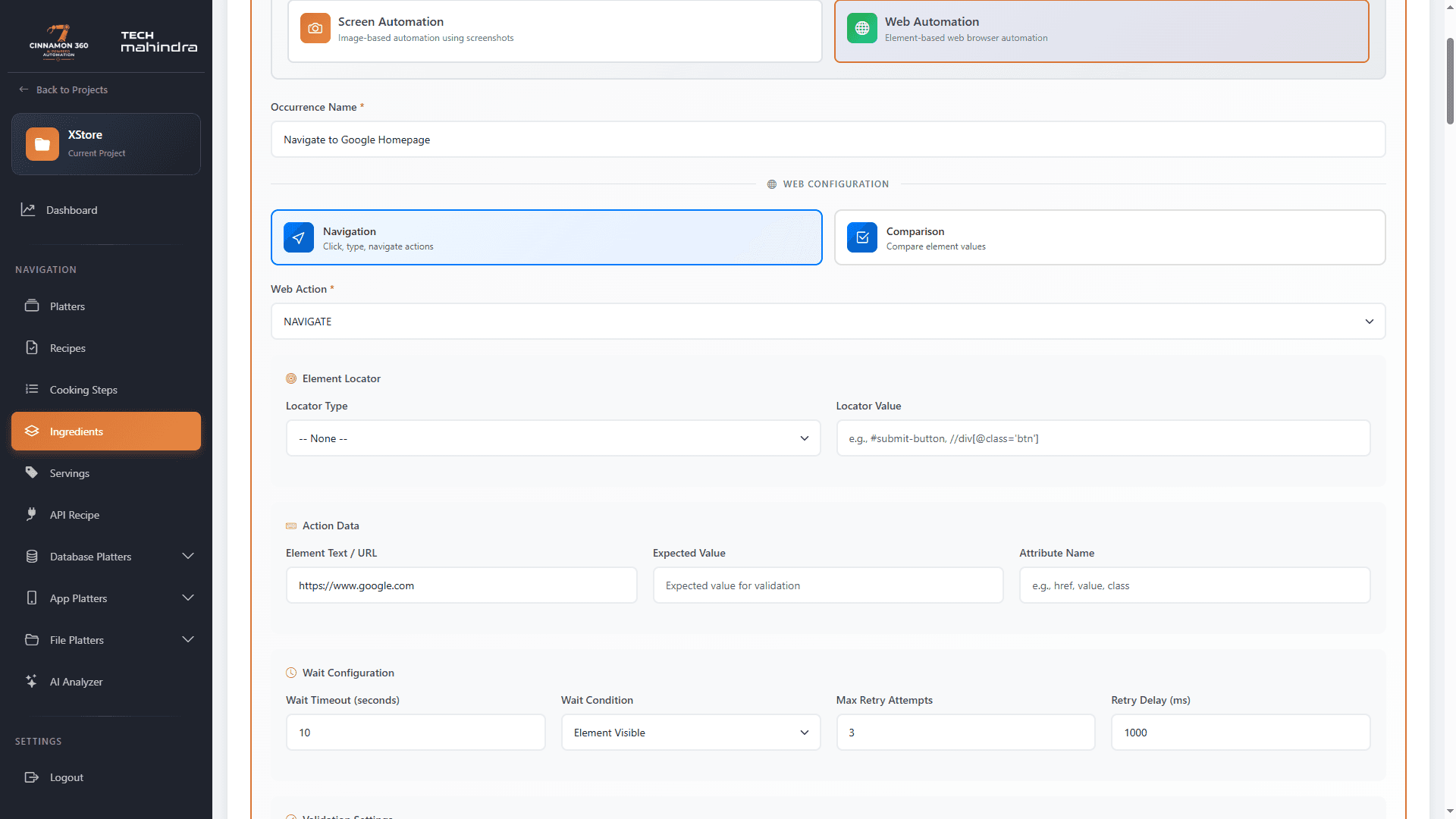Click the API Recipe plug icon
The width and height of the screenshot is (1456, 819).
pyautogui.click(x=32, y=514)
